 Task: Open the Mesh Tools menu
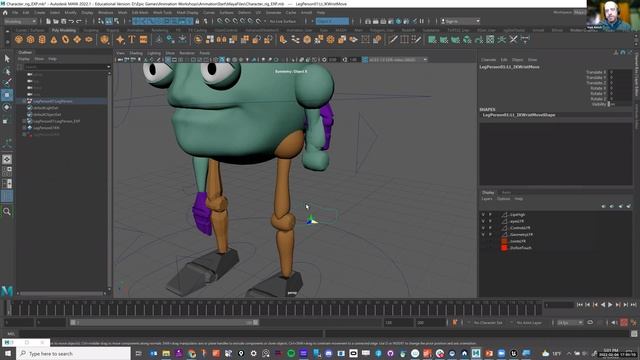[x=162, y=13]
